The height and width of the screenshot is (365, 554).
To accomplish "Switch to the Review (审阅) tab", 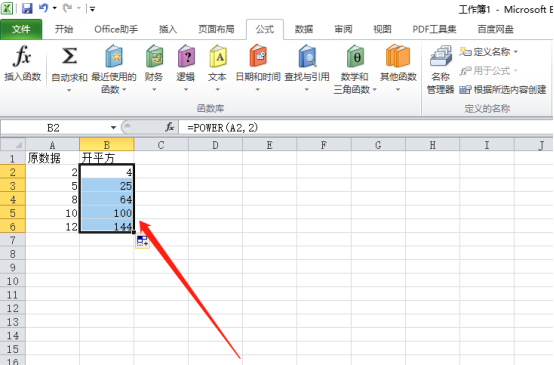I will 343,29.
